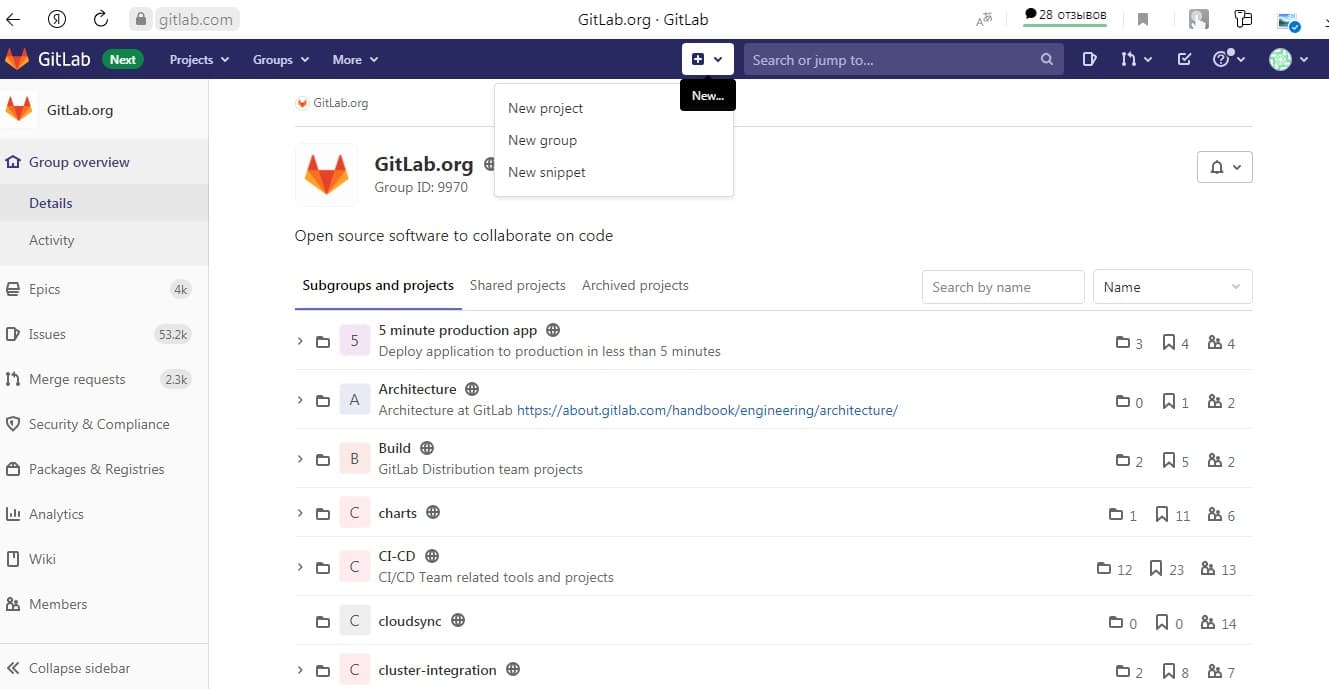Click the 53.2k Issues count badge

pos(173,335)
